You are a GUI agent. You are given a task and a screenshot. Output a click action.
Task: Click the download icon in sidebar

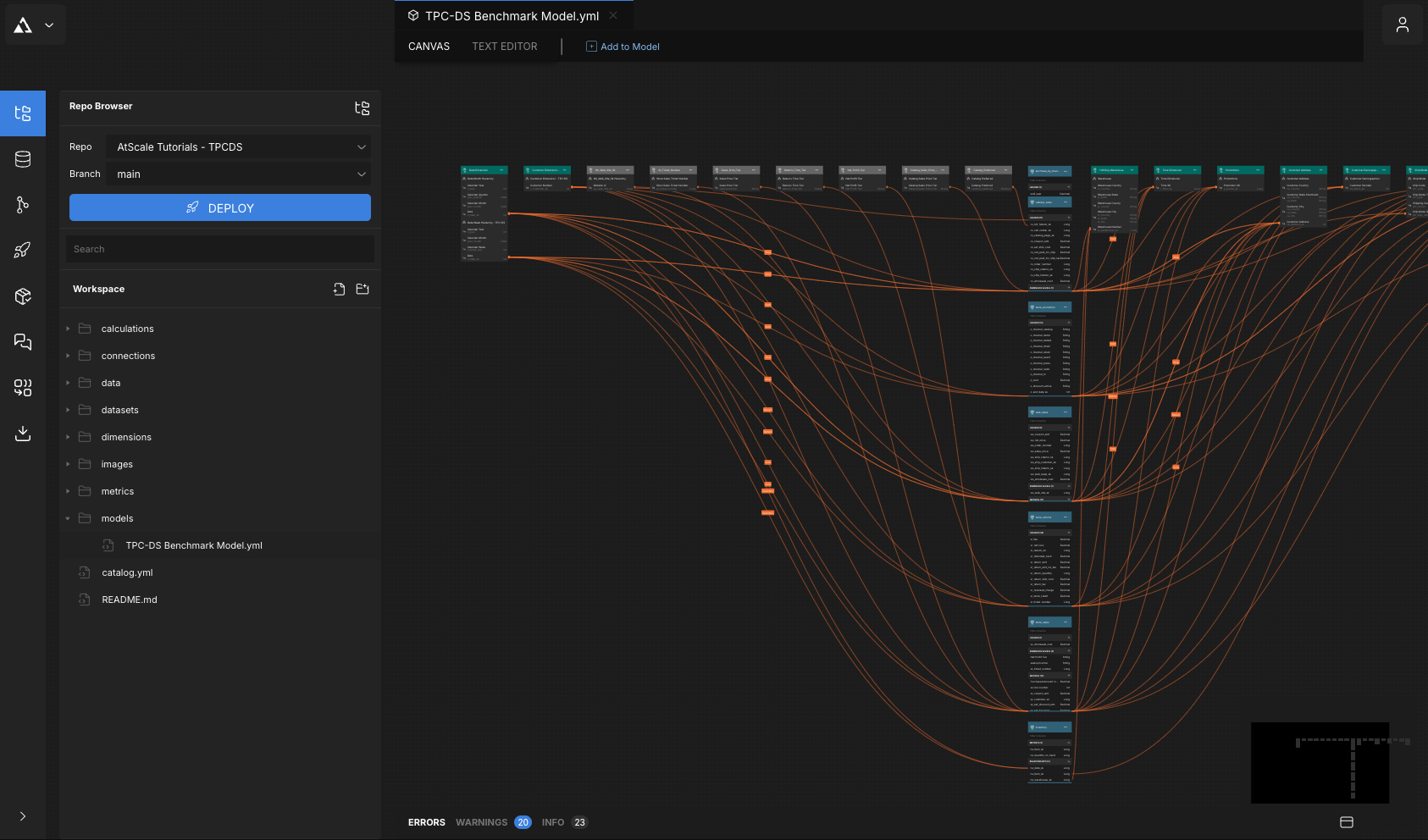pyautogui.click(x=23, y=434)
